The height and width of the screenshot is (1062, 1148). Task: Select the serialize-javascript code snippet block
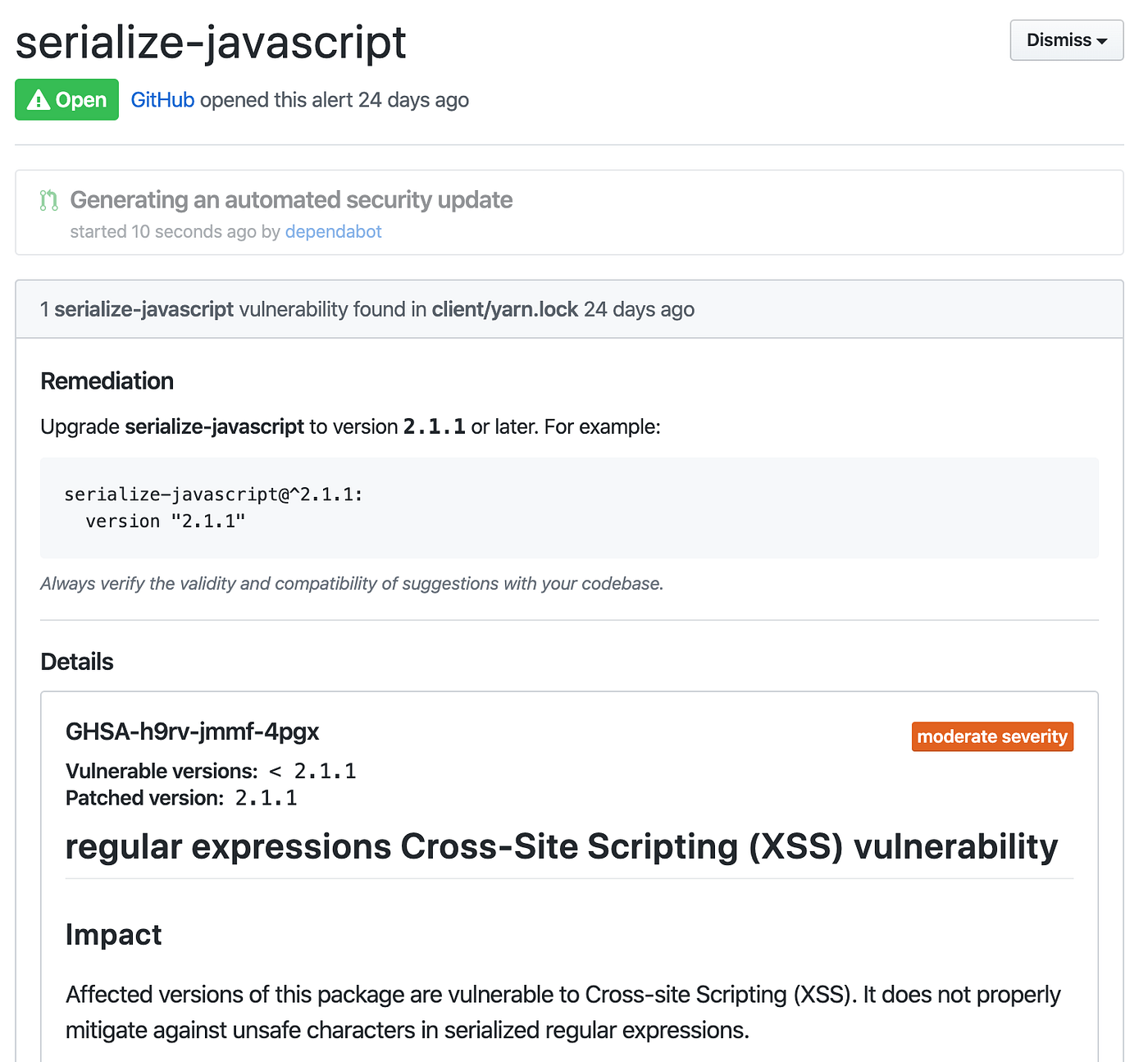(x=570, y=508)
